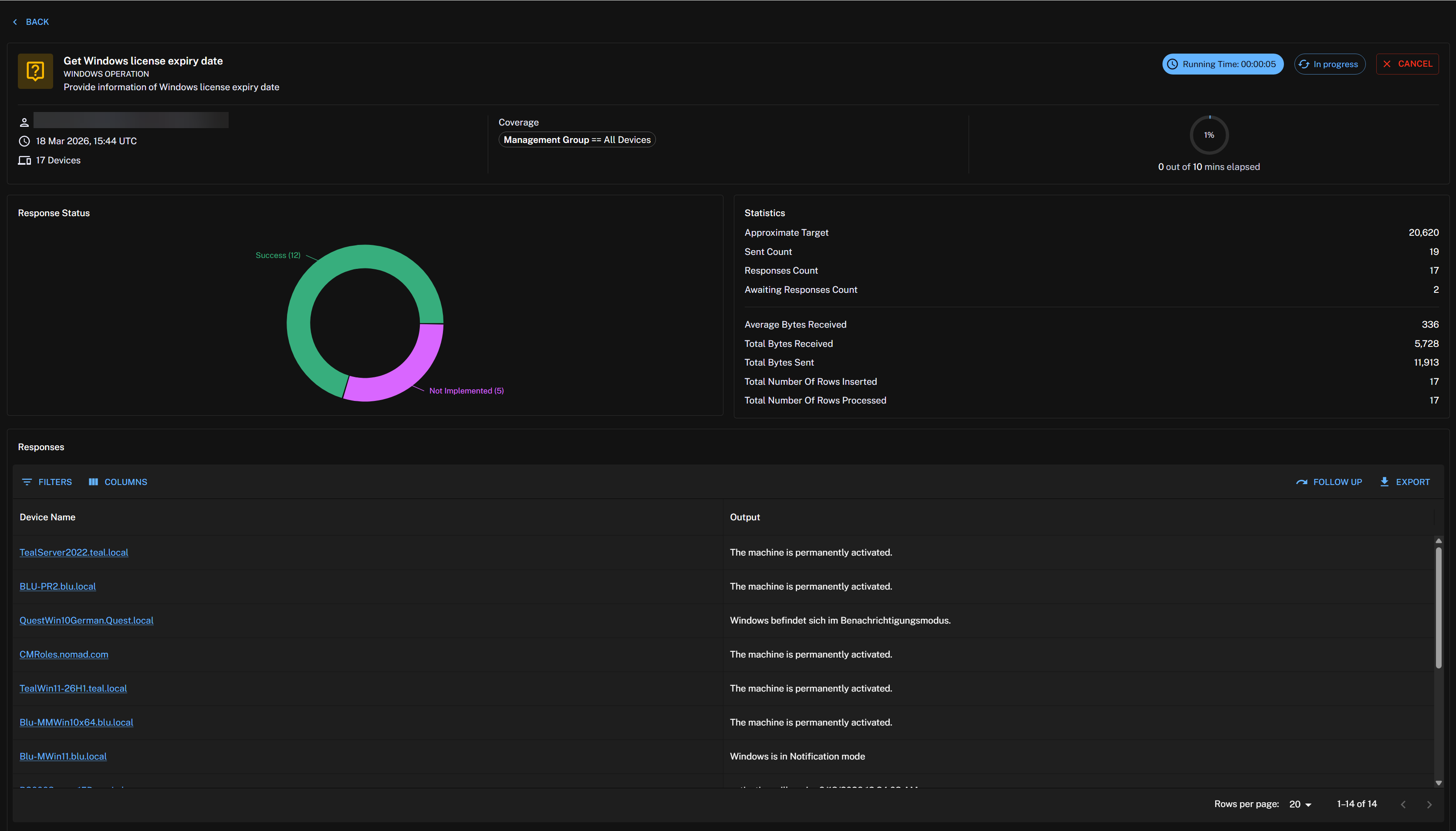
Task: Open QuestWin10German.Quest.local device link
Action: point(86,621)
